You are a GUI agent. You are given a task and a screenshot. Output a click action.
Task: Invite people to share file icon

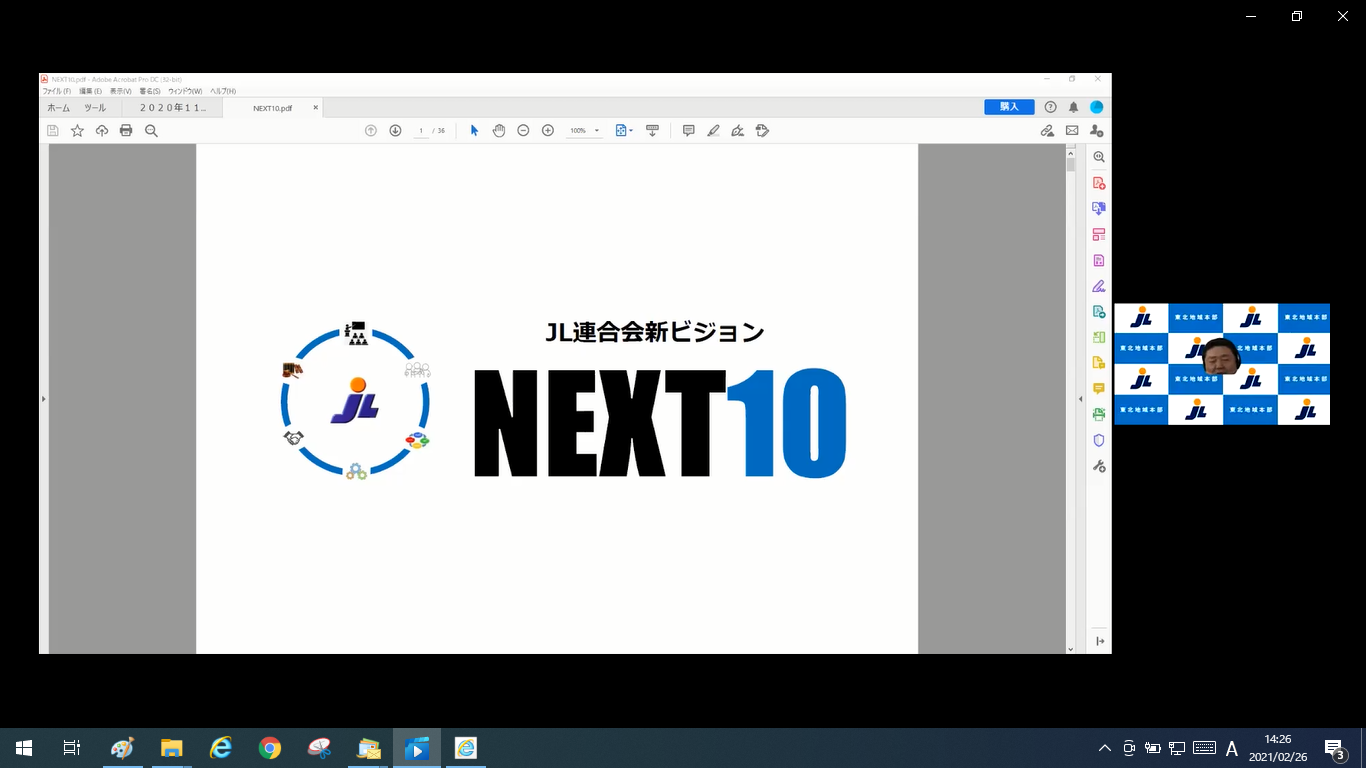click(1096, 131)
